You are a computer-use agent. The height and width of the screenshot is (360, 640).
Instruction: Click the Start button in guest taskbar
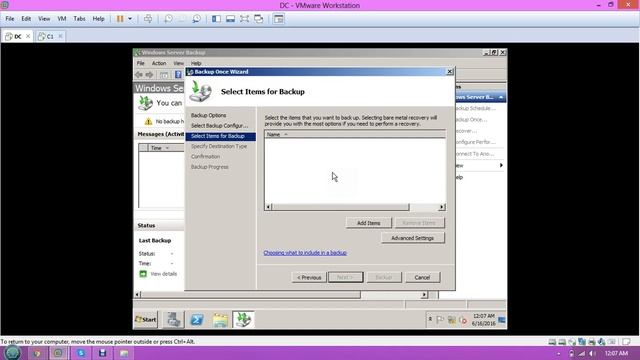point(146,320)
